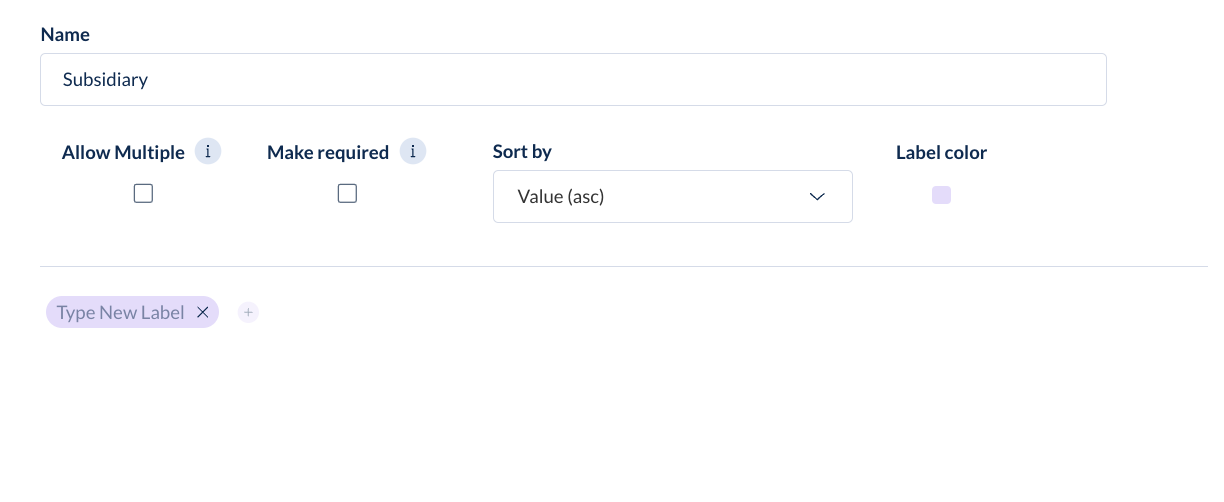Image resolution: width=1224 pixels, height=502 pixels.
Task: Open the Sort by Value (asc) dropdown
Action: pos(673,196)
